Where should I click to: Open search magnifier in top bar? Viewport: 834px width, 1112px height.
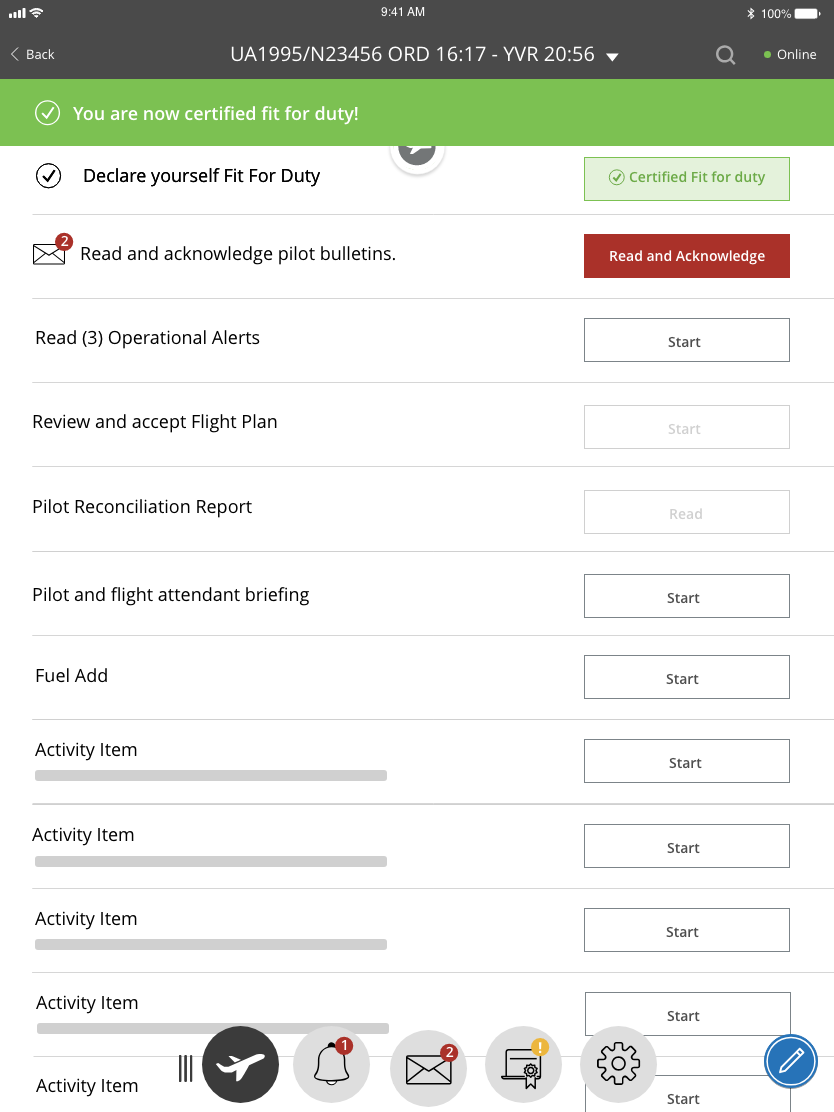(725, 55)
